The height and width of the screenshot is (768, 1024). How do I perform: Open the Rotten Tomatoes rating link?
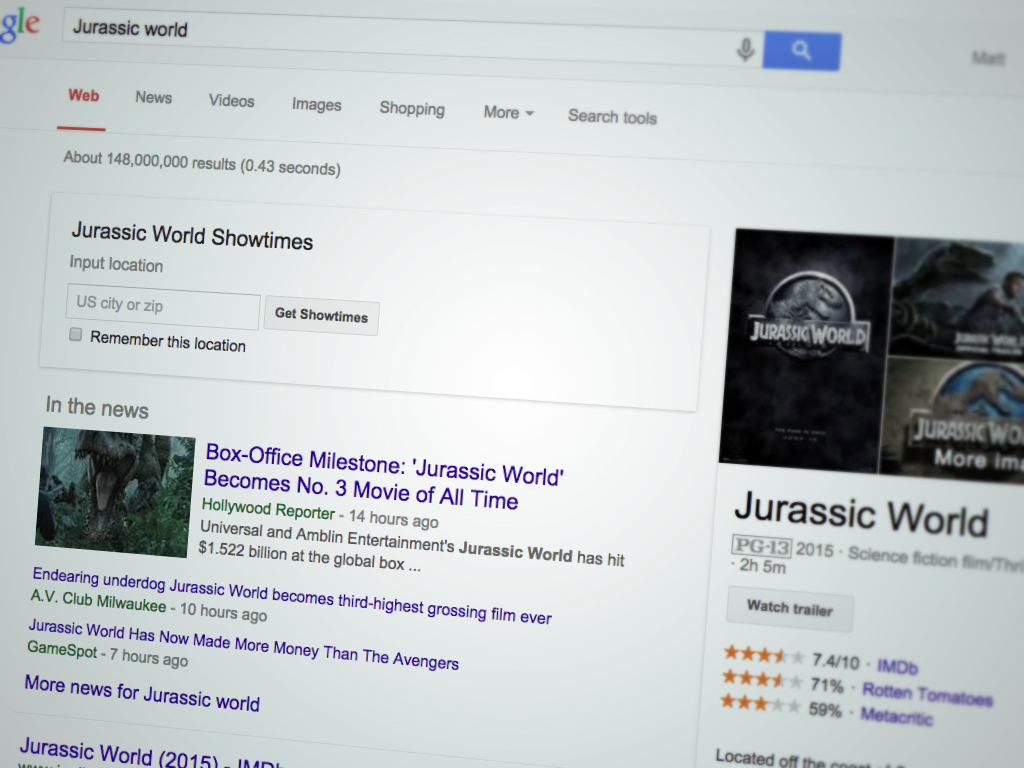pyautogui.click(x=927, y=694)
